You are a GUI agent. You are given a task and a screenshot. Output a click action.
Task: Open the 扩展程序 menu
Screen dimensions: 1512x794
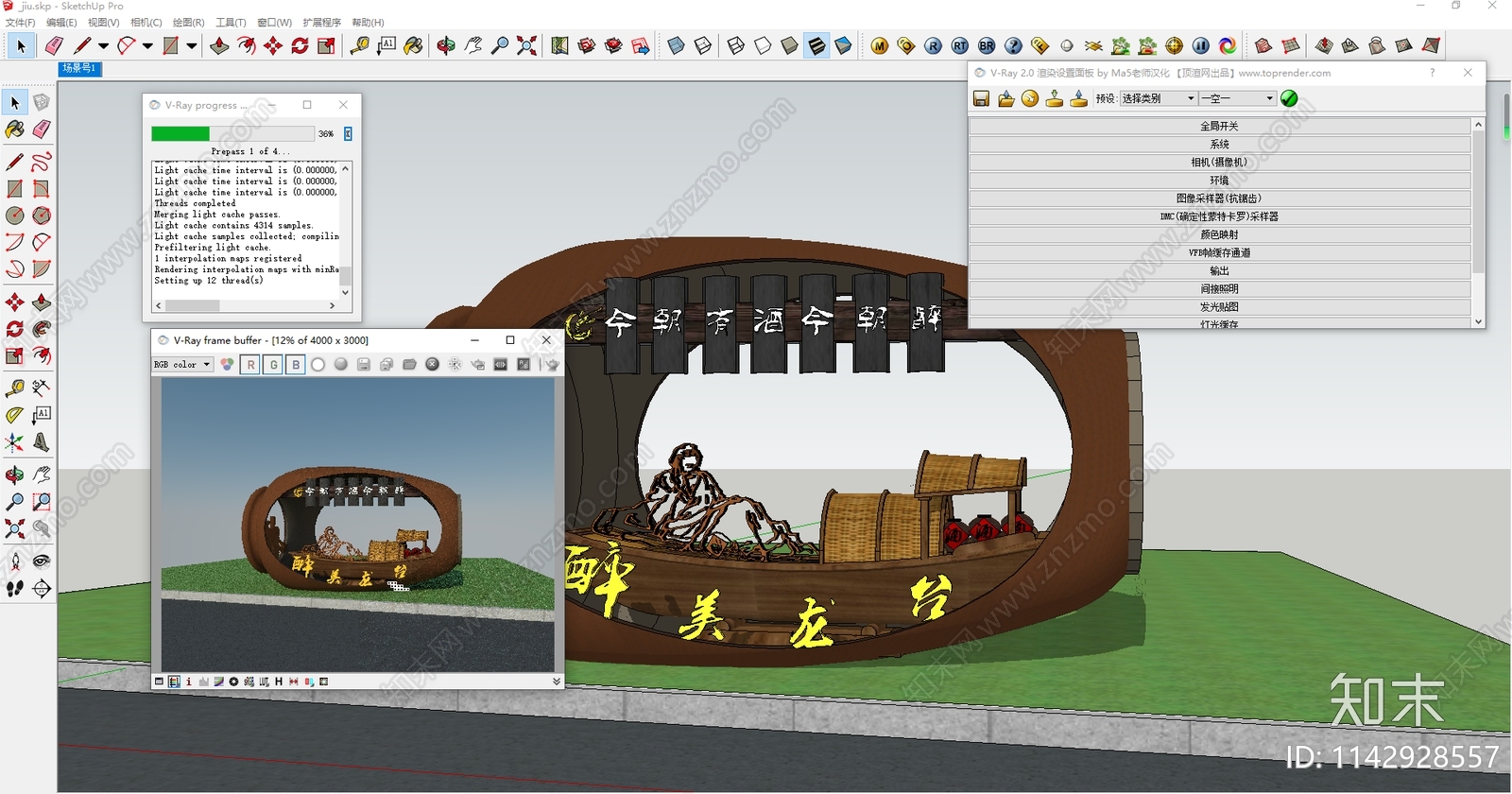(321, 22)
